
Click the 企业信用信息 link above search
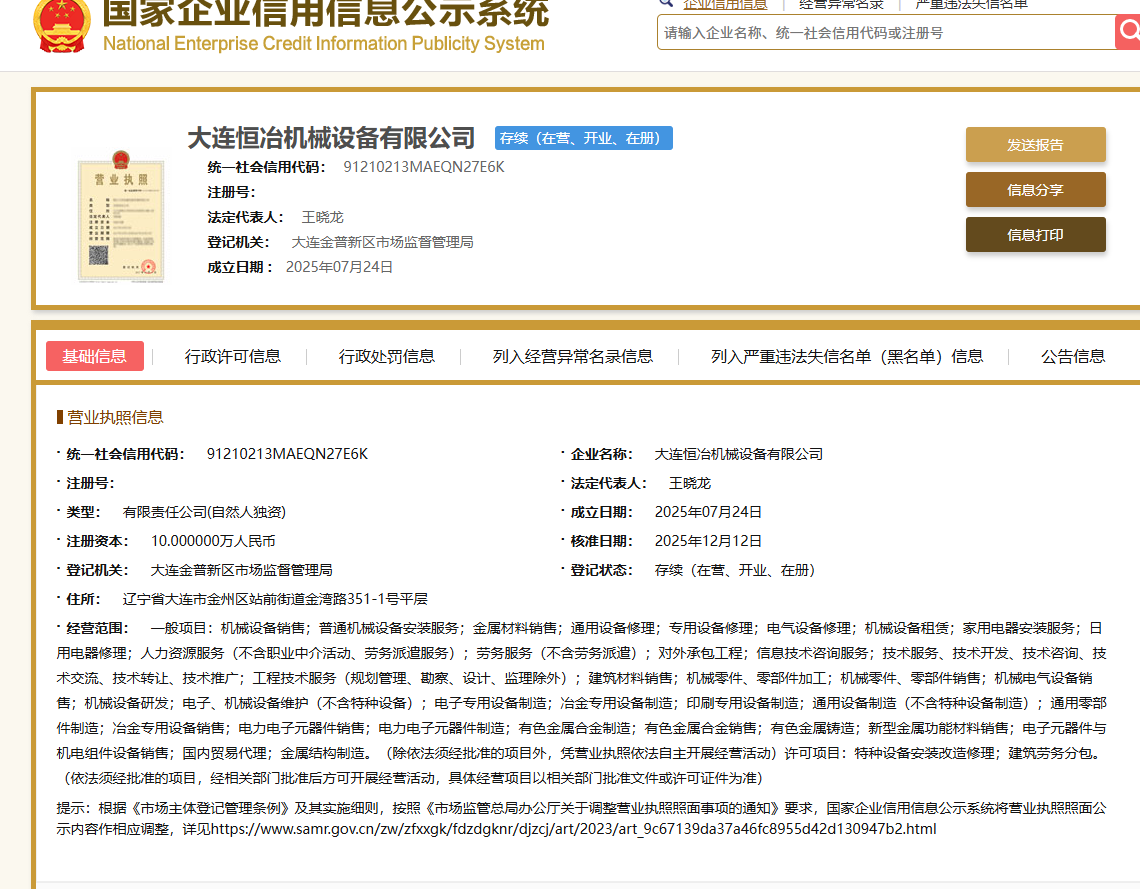click(725, 4)
